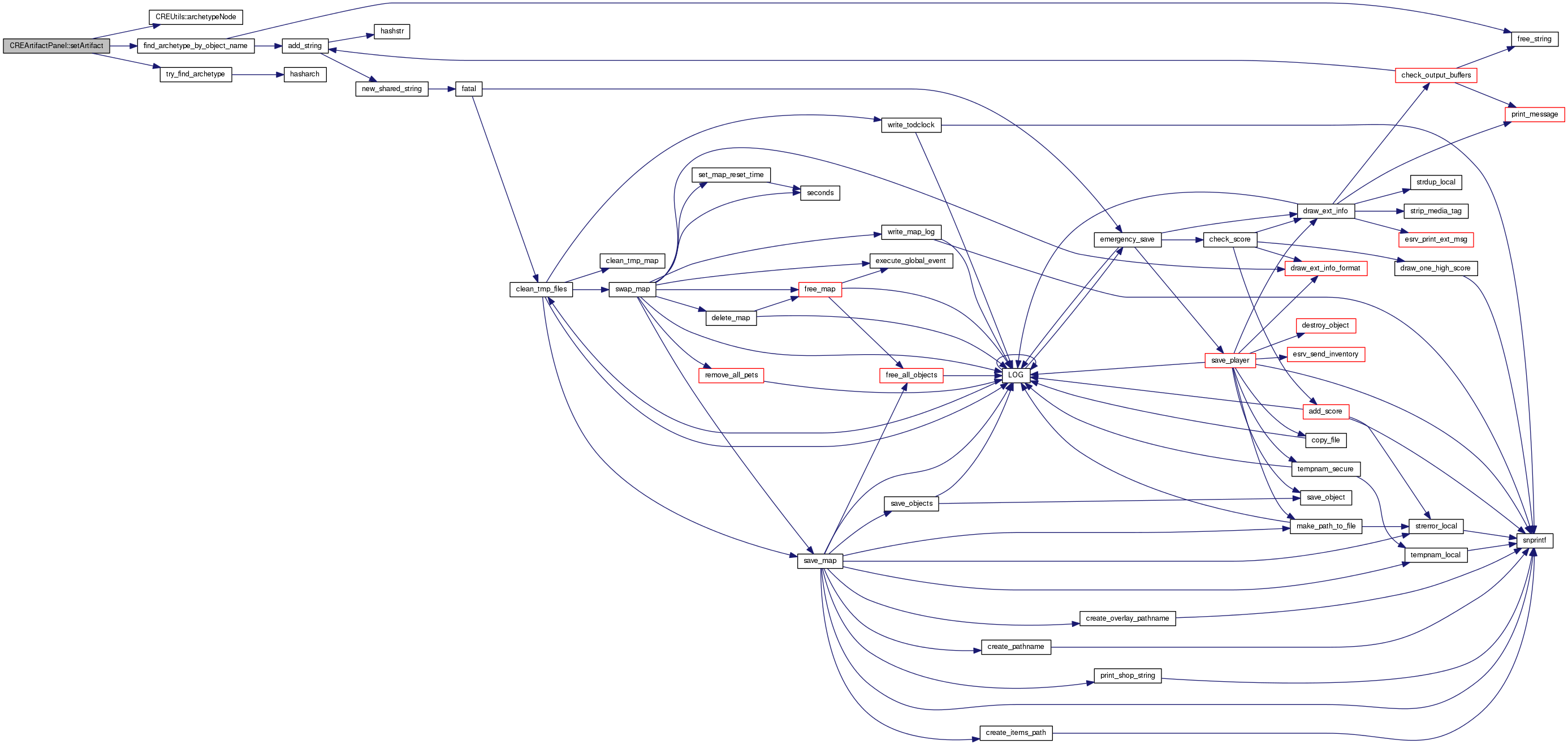Viewport: 1568px width, 744px height.
Task: Click the CREArtifactPanel::setArtifact root node
Action: (56, 46)
